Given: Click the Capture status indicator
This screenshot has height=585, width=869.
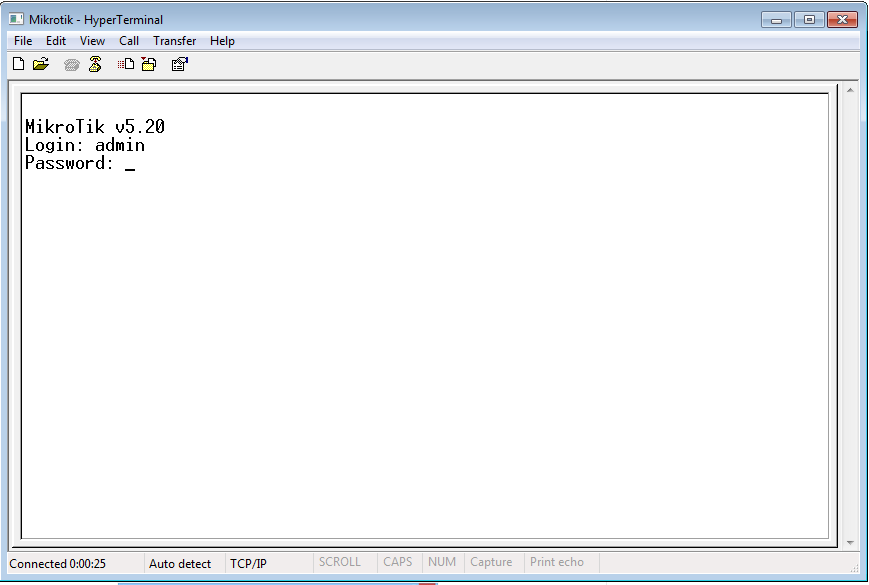Looking at the screenshot, I should pos(491,562).
